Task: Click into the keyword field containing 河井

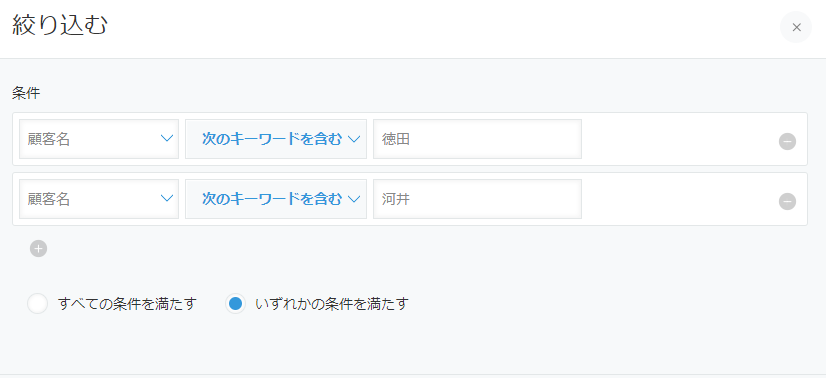Action: click(477, 199)
